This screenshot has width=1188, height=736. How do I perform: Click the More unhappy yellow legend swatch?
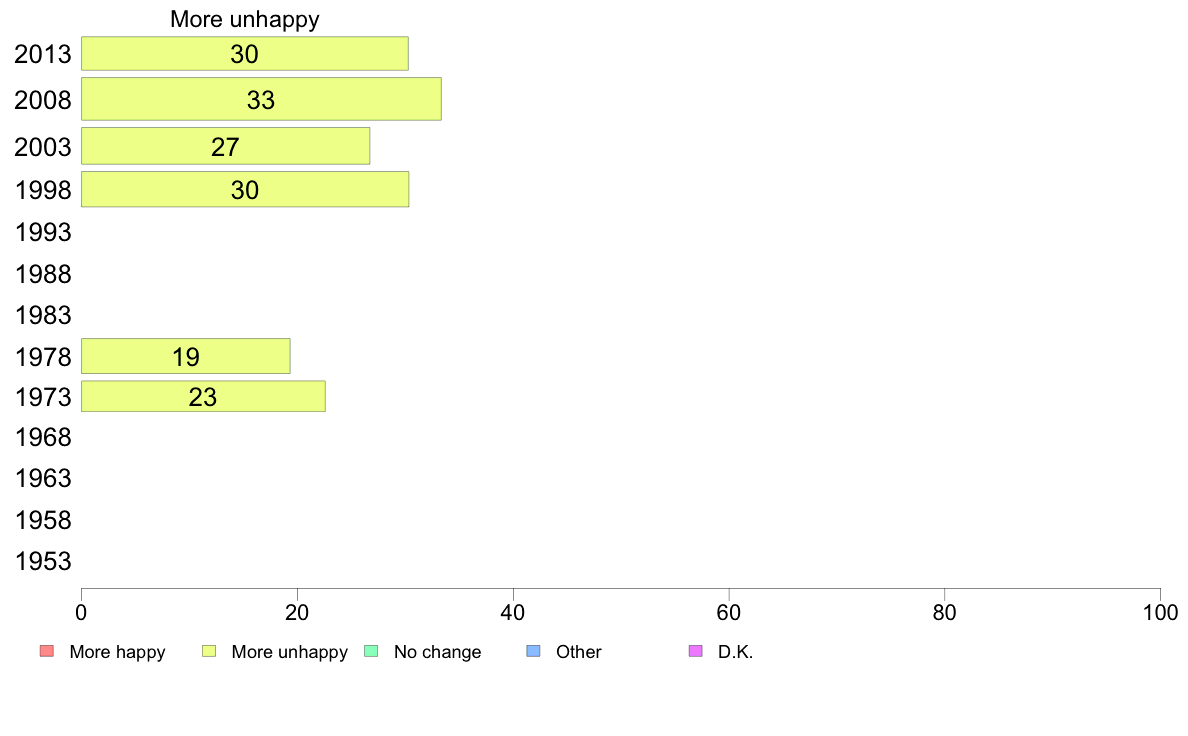click(209, 651)
